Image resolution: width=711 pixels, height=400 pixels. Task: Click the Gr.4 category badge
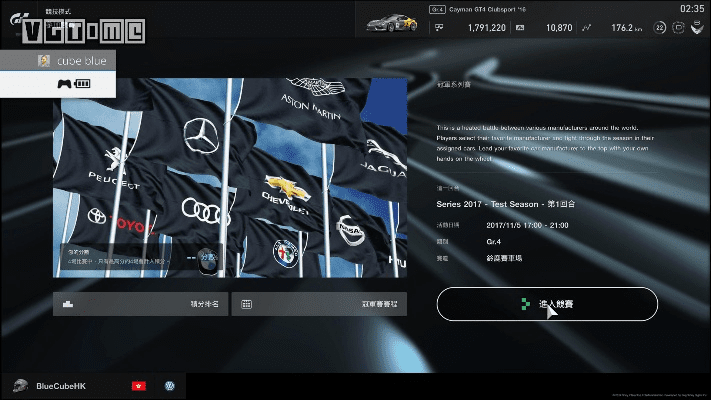pos(438,9)
